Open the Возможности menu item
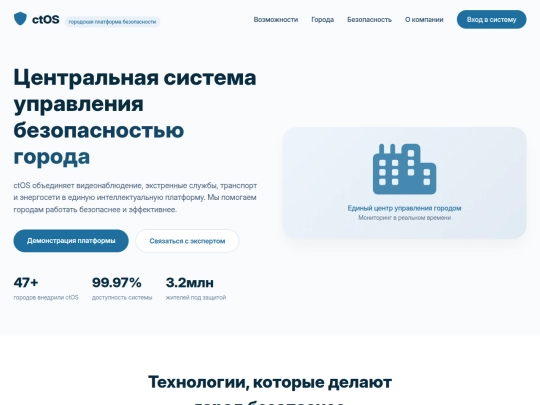The image size is (540, 405). click(276, 20)
